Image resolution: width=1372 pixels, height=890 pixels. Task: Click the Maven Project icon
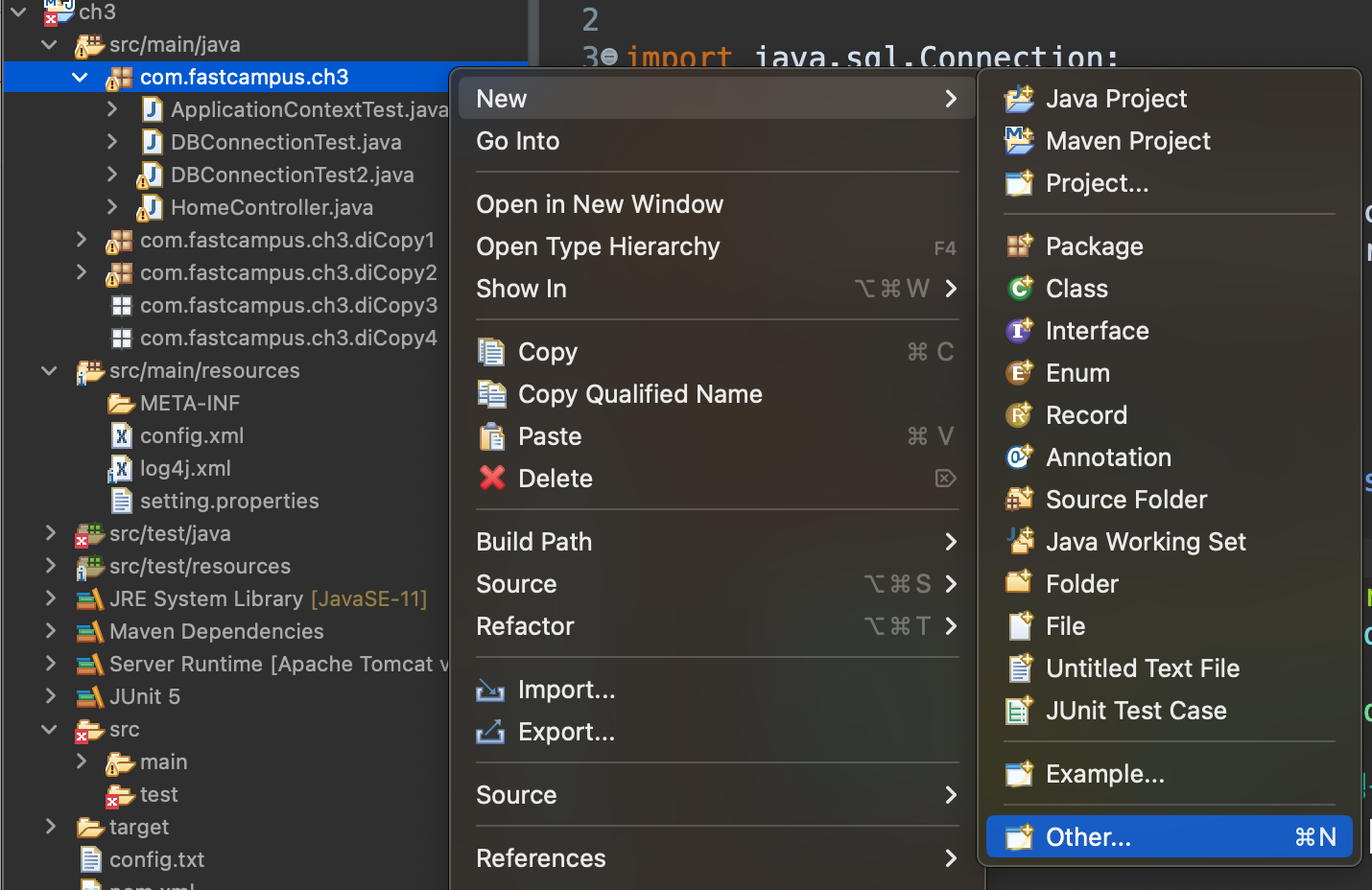point(1019,141)
